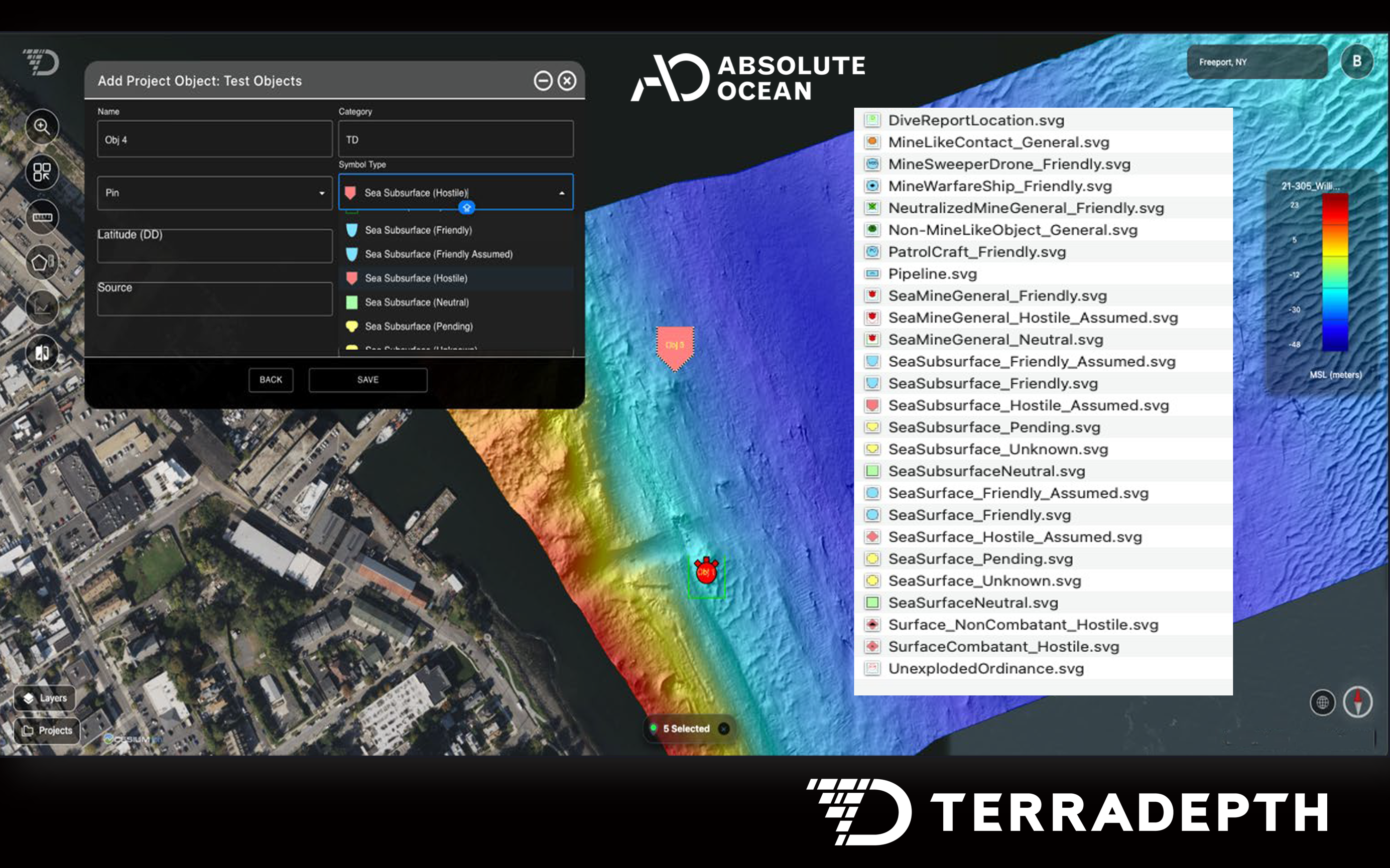Toggle the split compare view tool
1390x868 pixels.
point(42,353)
